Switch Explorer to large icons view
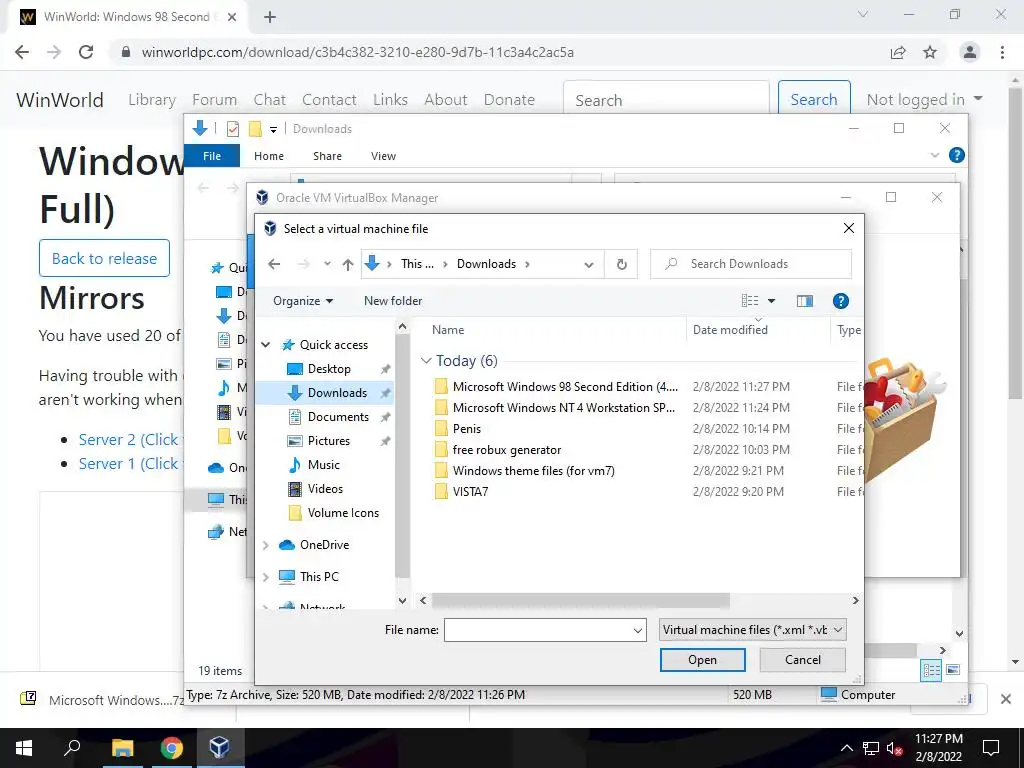 click(953, 670)
